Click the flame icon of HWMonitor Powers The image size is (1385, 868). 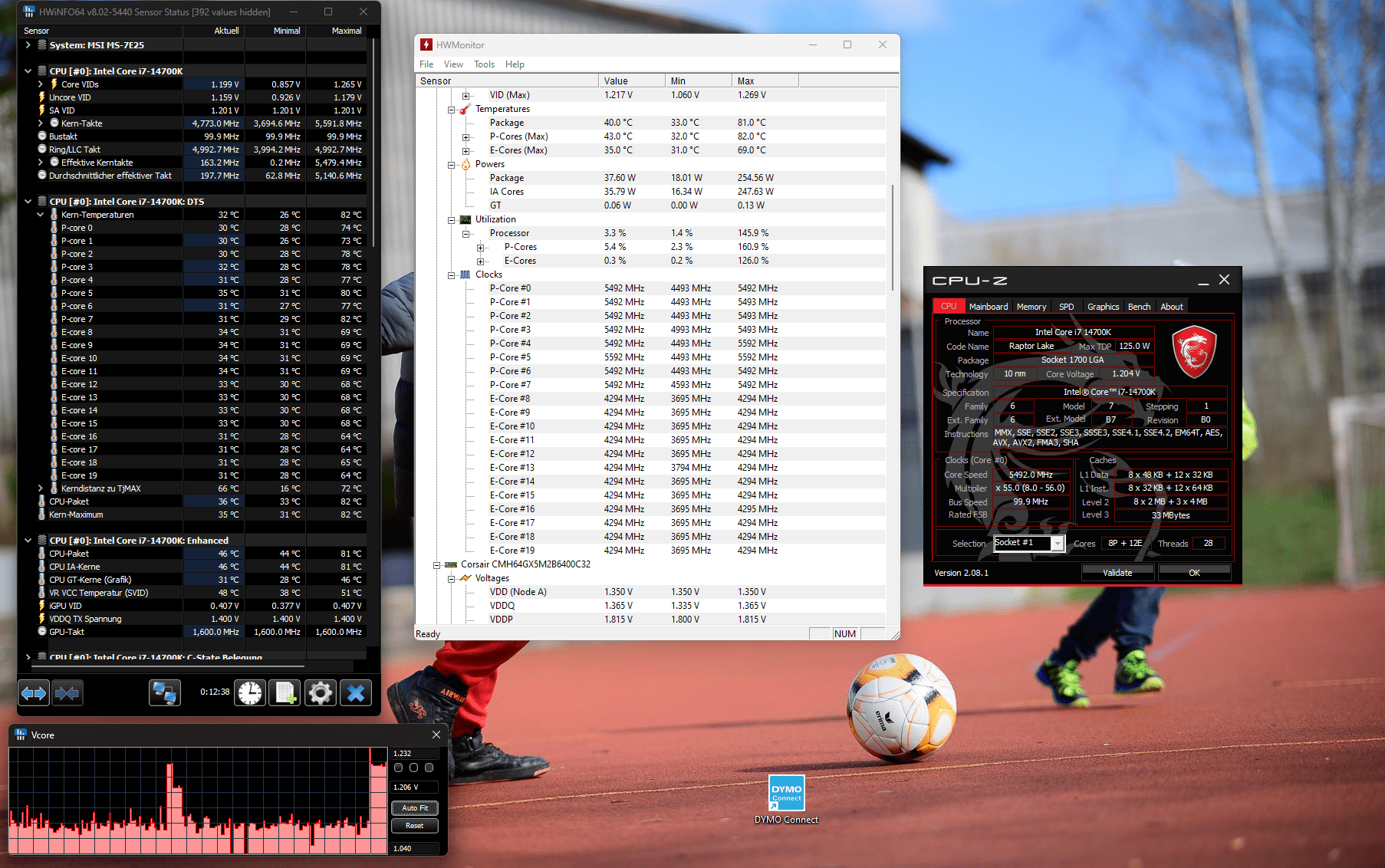(466, 164)
